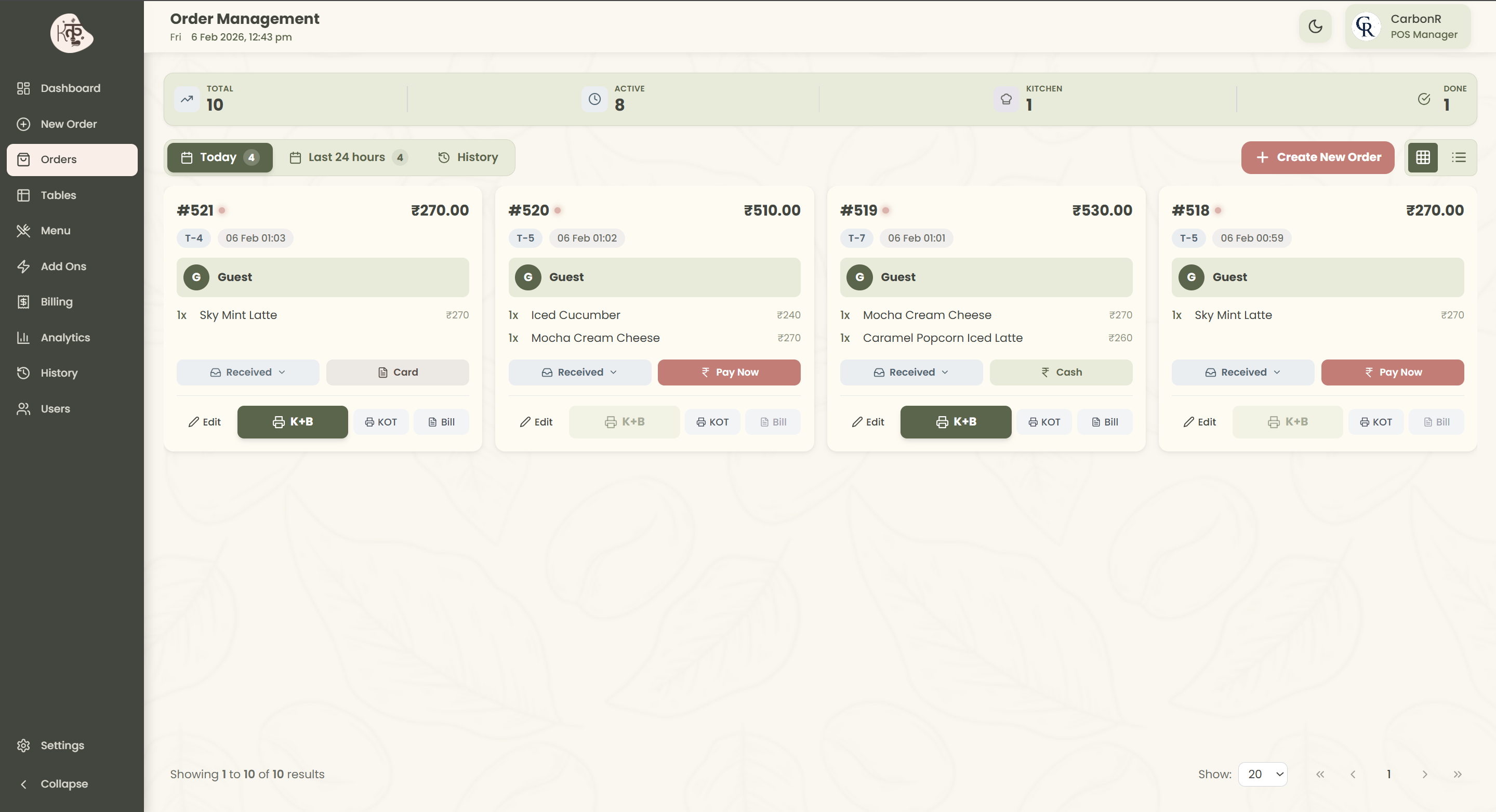The image size is (1496, 812).
Task: Click the Analytics sidebar icon
Action: click(23, 337)
